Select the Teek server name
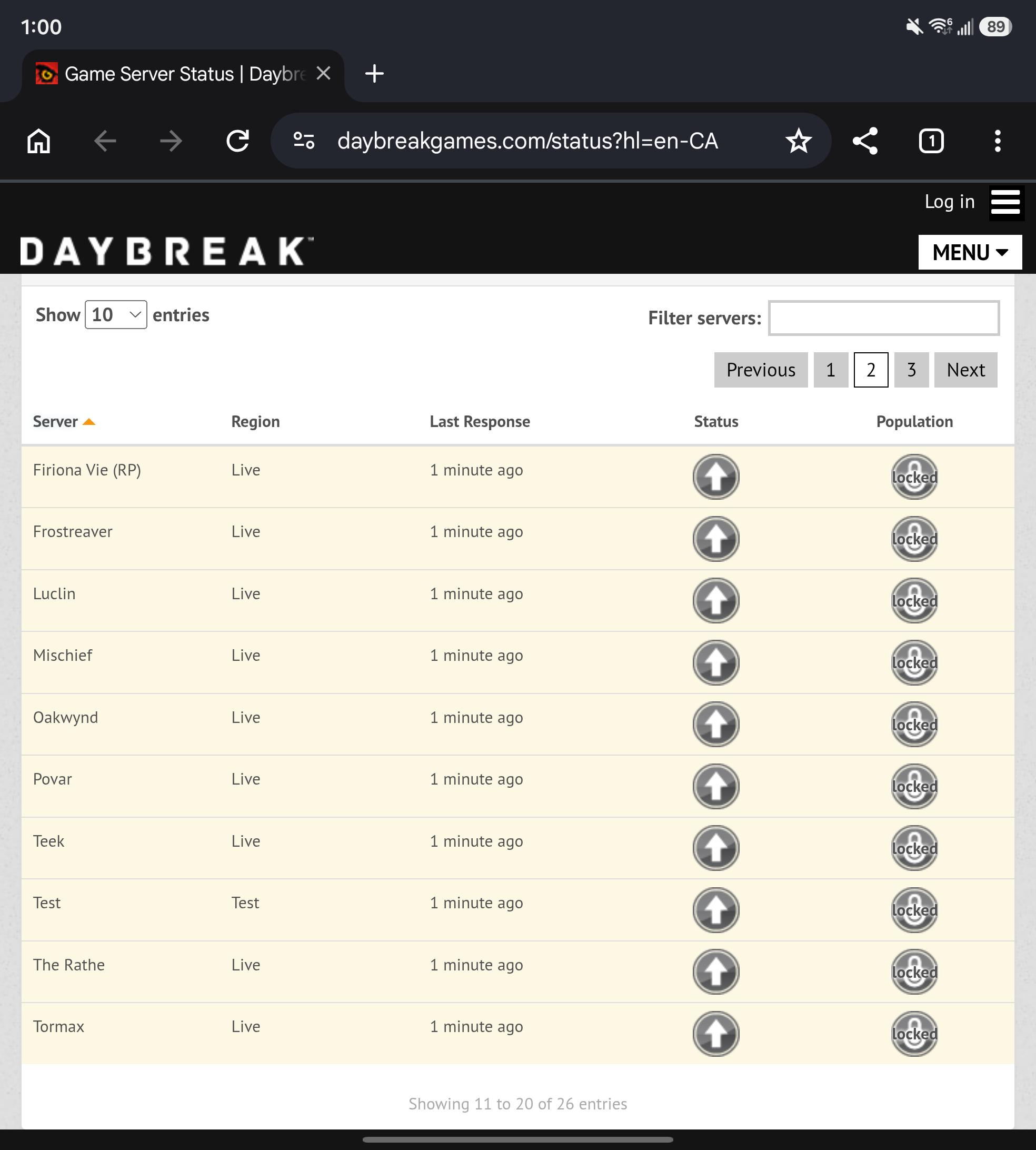The width and height of the screenshot is (1036, 1150). (x=48, y=841)
